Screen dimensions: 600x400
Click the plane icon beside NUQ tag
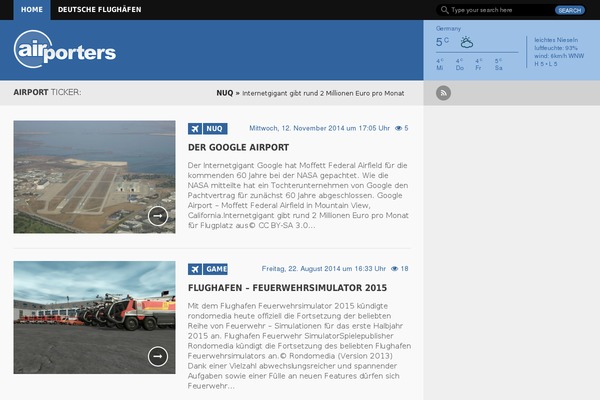[195, 129]
